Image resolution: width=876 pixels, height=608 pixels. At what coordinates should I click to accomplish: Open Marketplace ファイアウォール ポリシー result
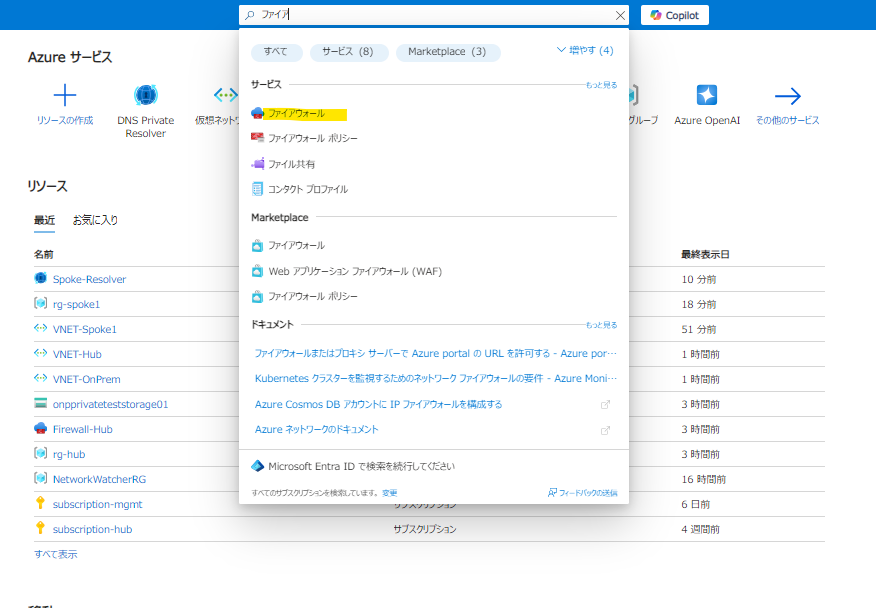304,296
